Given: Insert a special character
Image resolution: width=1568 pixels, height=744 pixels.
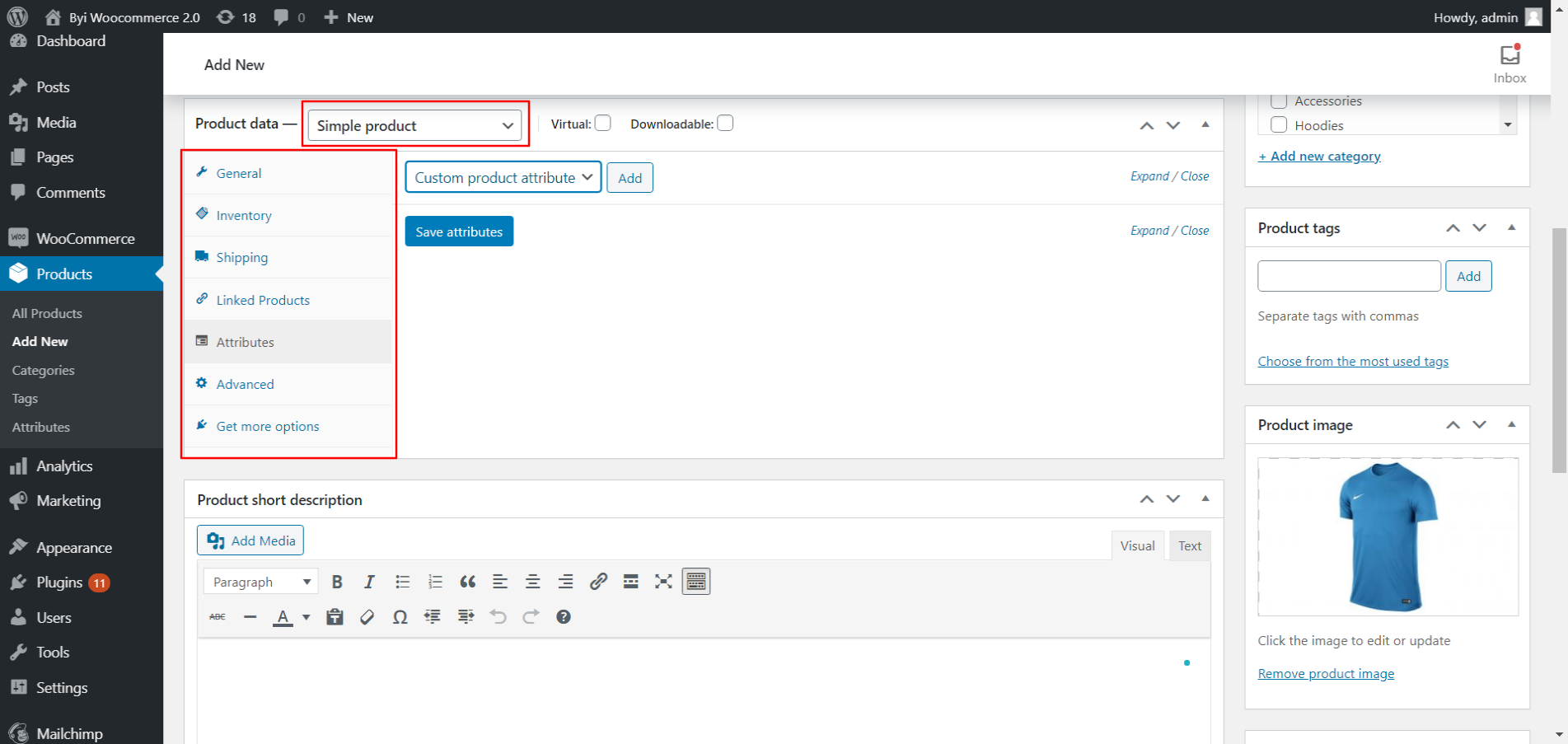Looking at the screenshot, I should pos(400,616).
